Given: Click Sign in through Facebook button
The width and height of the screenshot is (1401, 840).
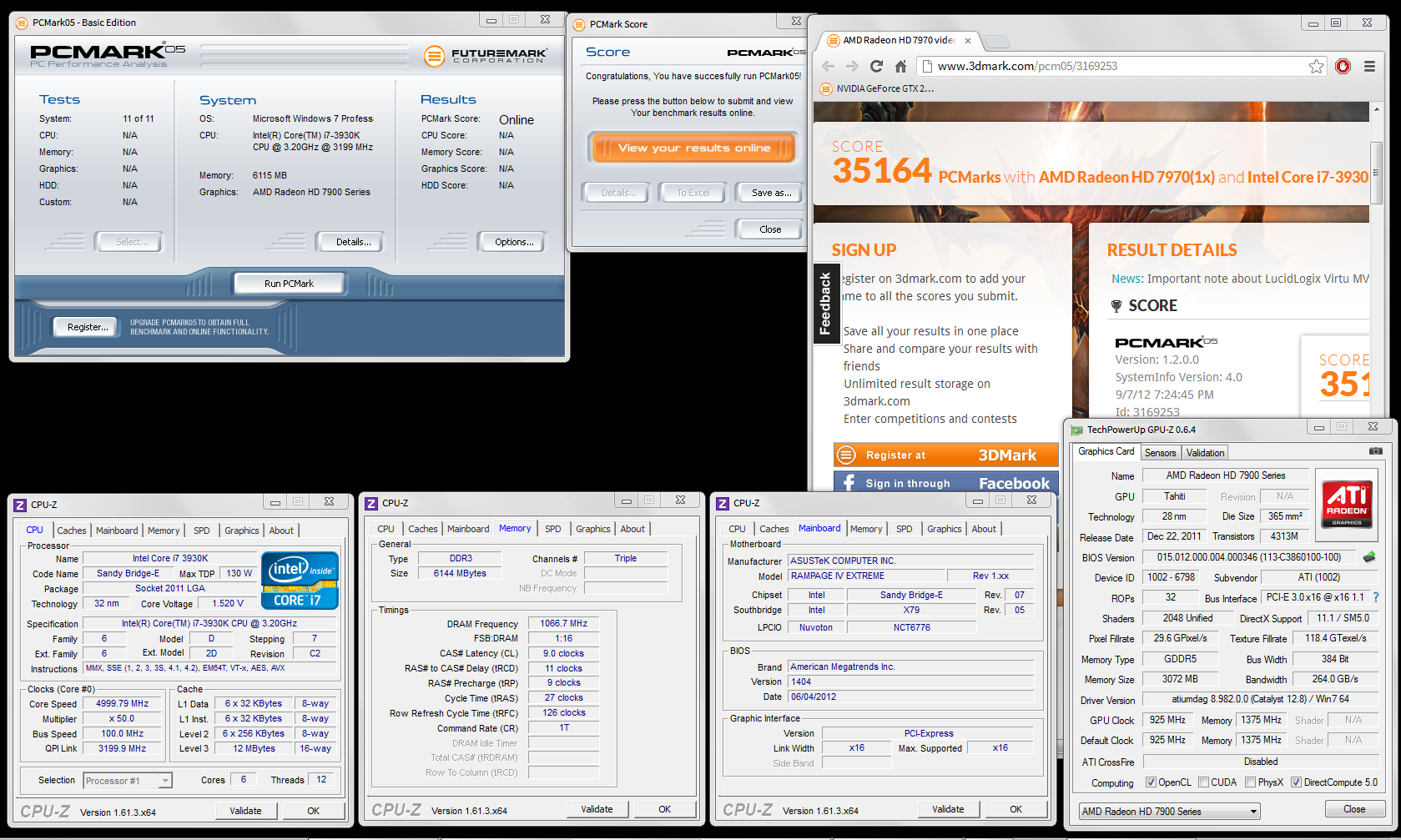Looking at the screenshot, I should 946,483.
